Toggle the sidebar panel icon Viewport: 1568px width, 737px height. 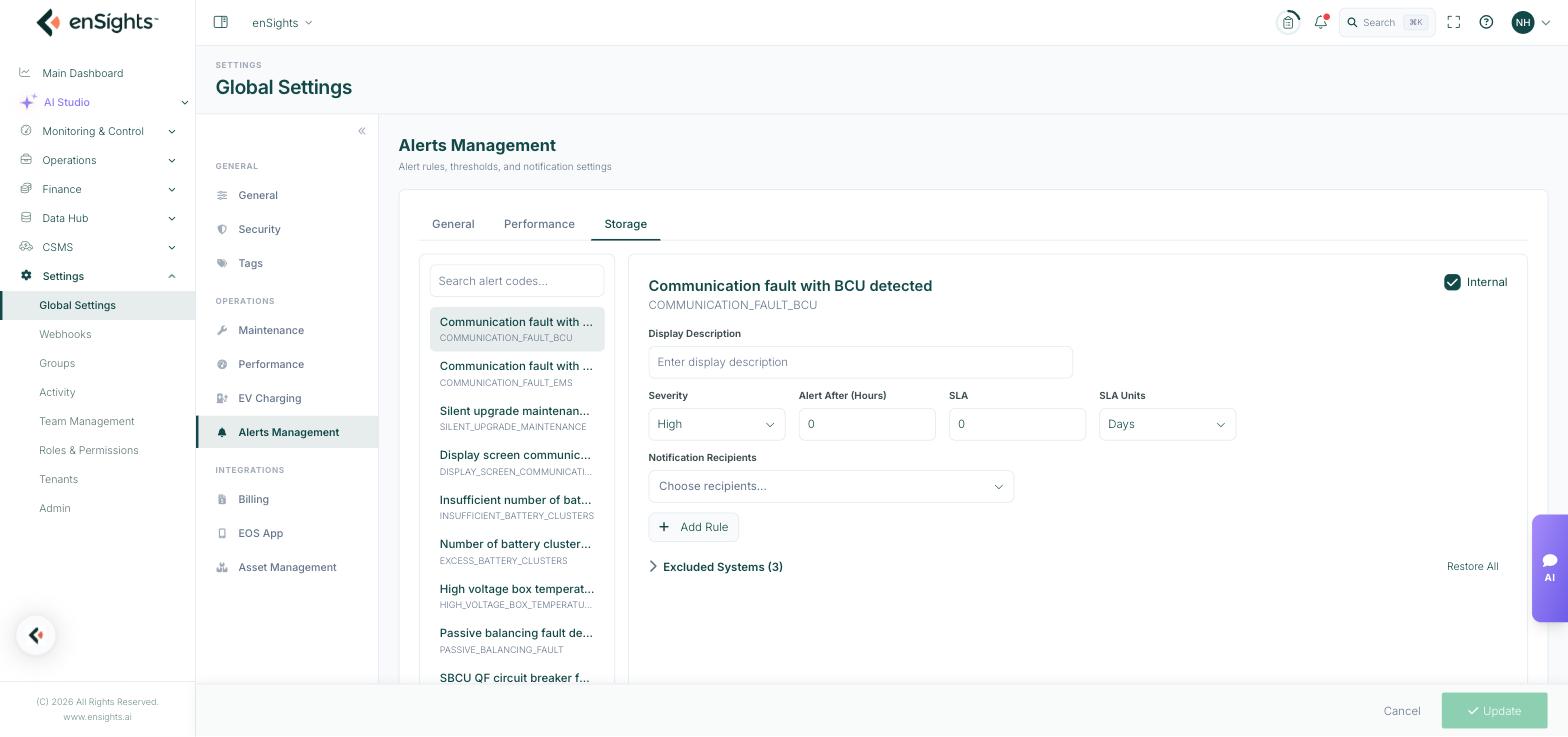(221, 22)
